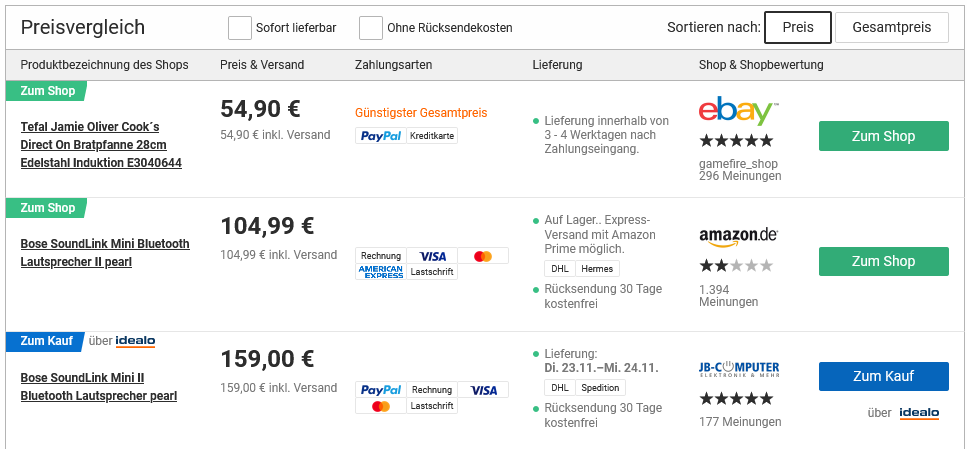Sort offers by Gesamtpreis
The image size is (967, 449).
(x=891, y=28)
